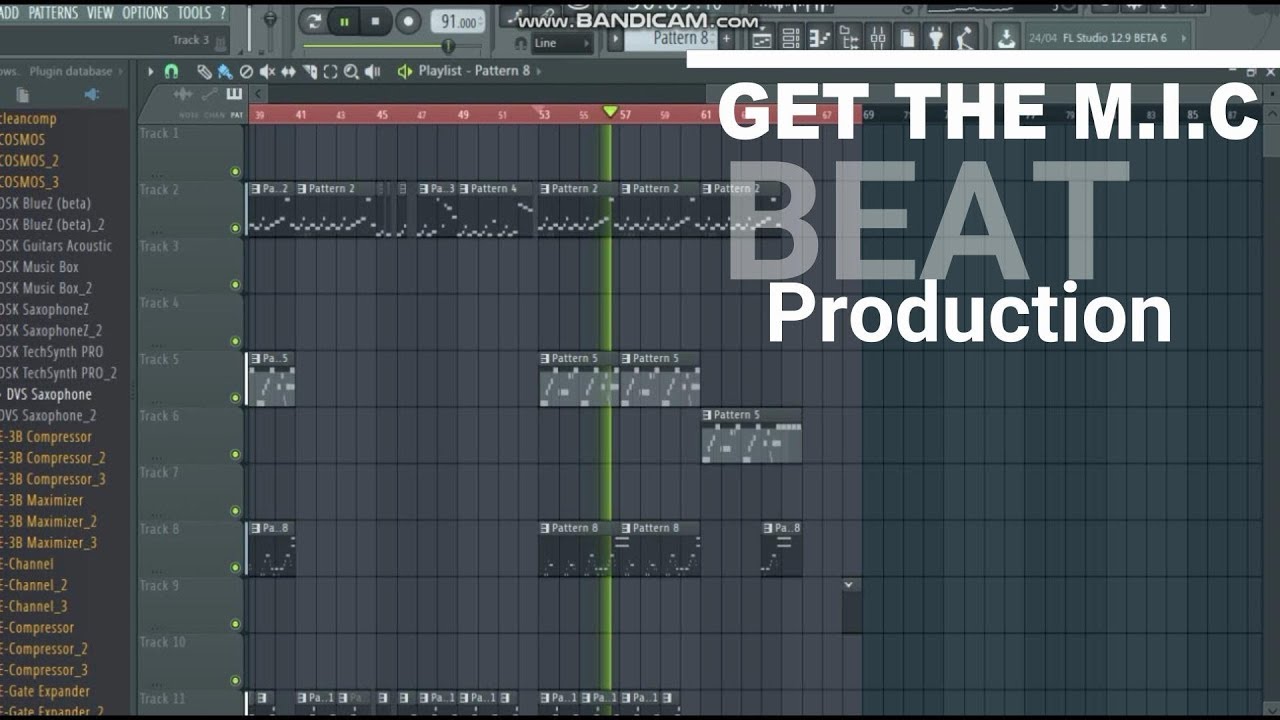The width and height of the screenshot is (1280, 720).
Task: Select COSMOS in plugin list
Action: tap(23, 139)
